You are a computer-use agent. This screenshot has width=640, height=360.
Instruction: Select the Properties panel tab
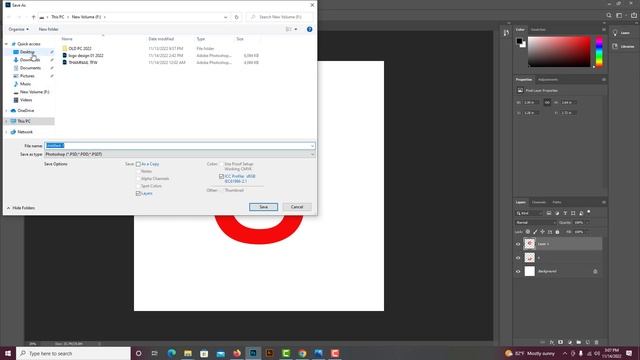pyautogui.click(x=524, y=80)
